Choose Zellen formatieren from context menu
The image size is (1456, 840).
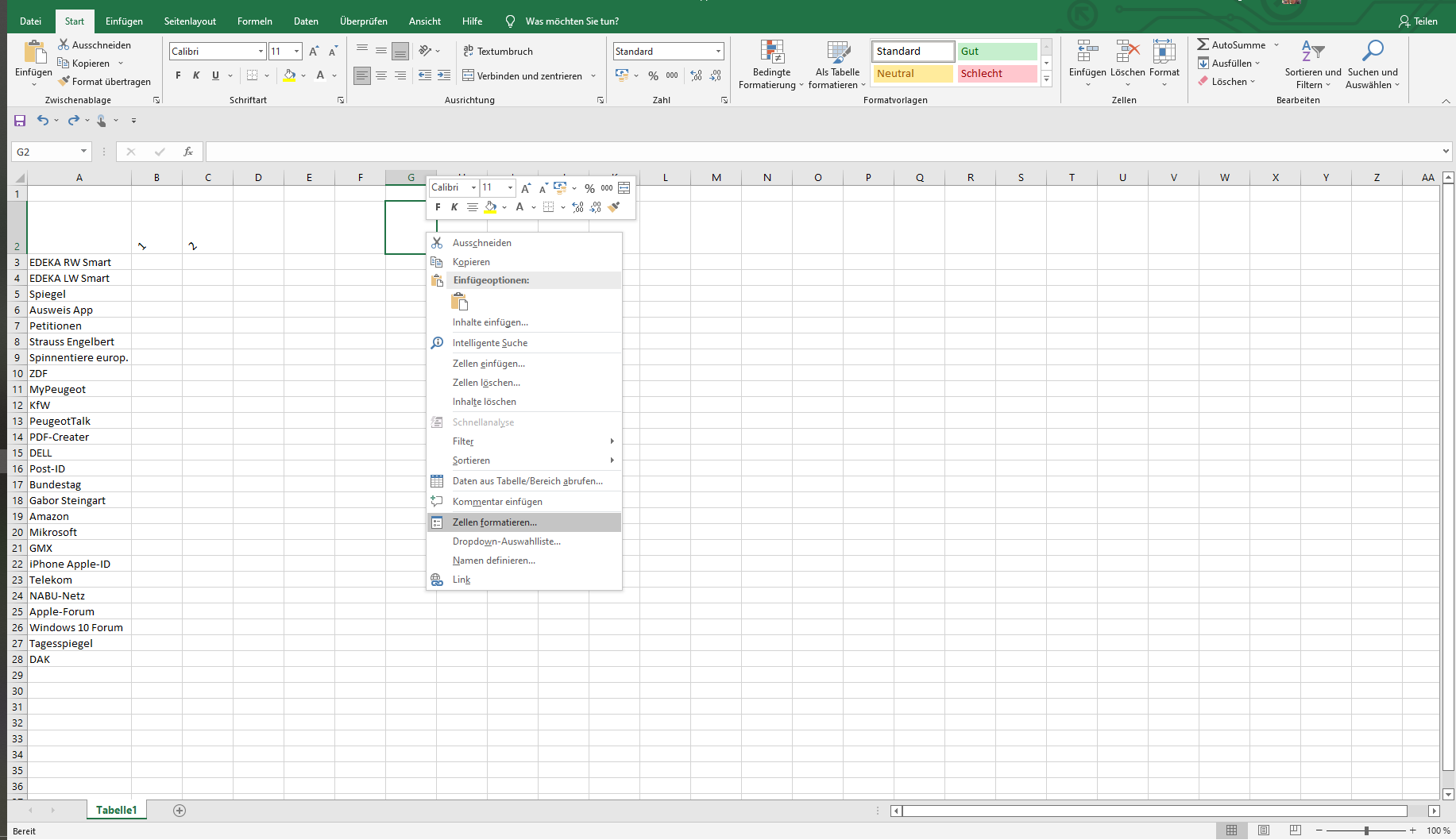point(524,522)
